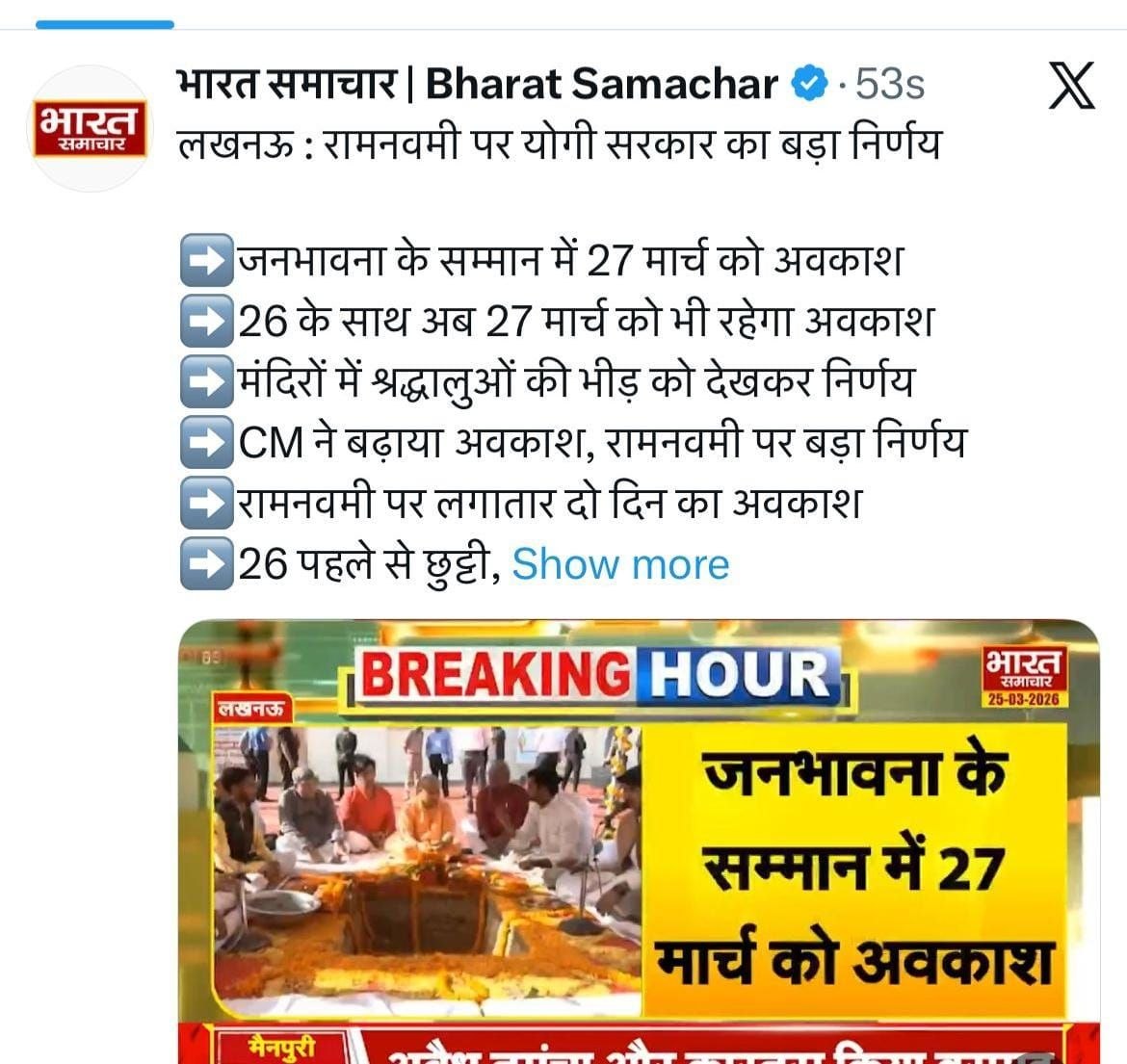Viewport: 1127px width, 1064px height.
Task: Click the yellow headline panel in the image
Action: (853, 869)
